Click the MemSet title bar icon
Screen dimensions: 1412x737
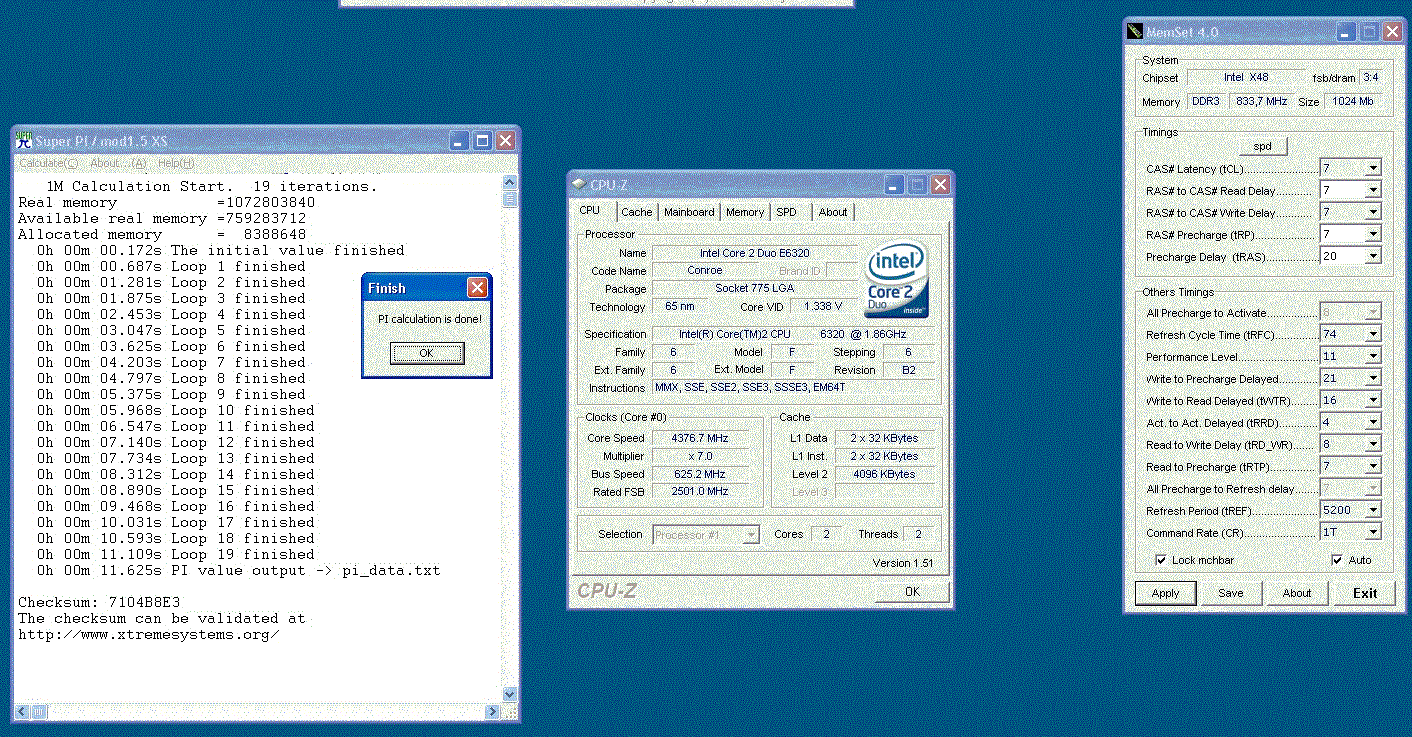pyautogui.click(x=1135, y=32)
